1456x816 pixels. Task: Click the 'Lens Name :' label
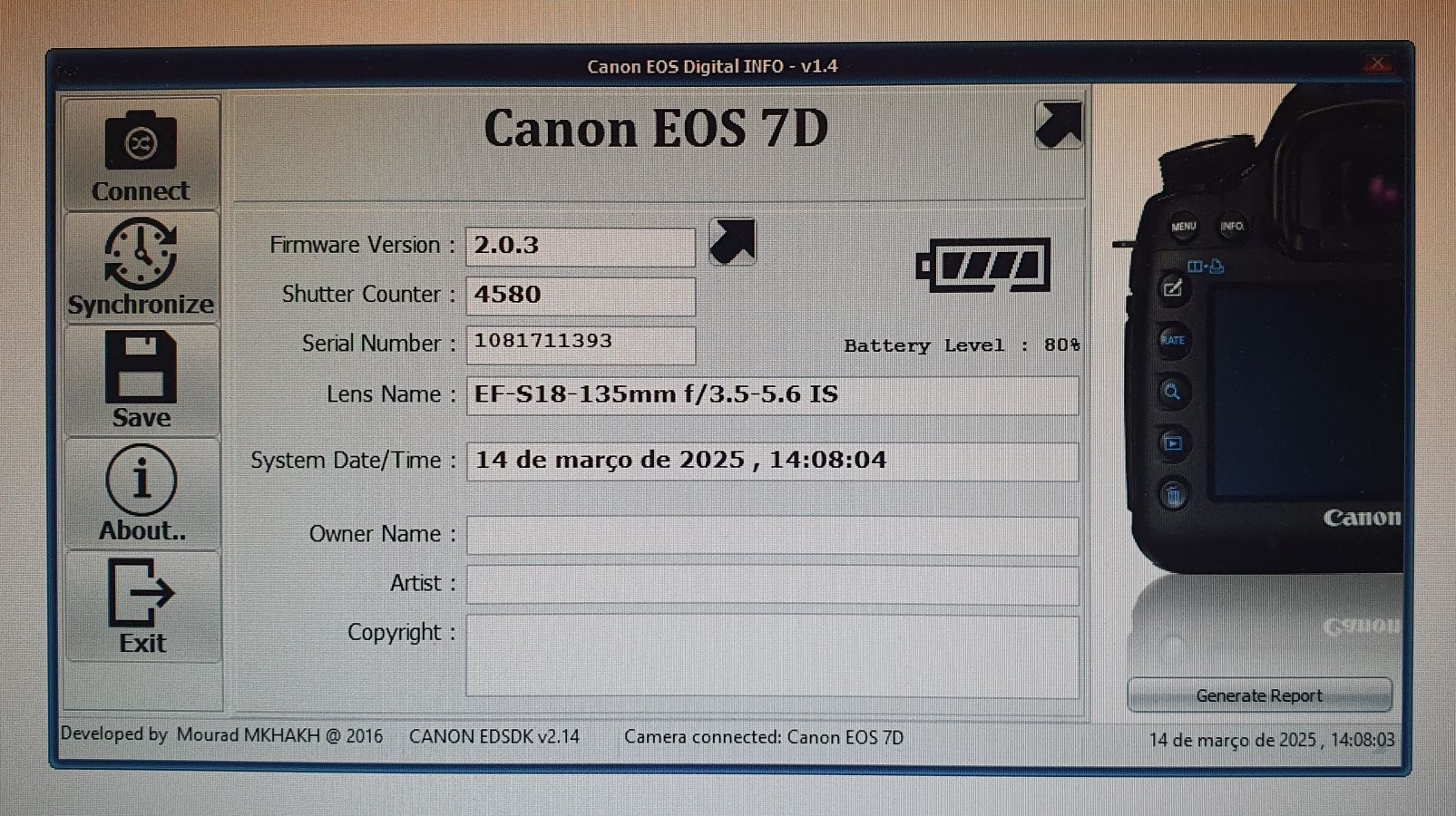point(391,394)
